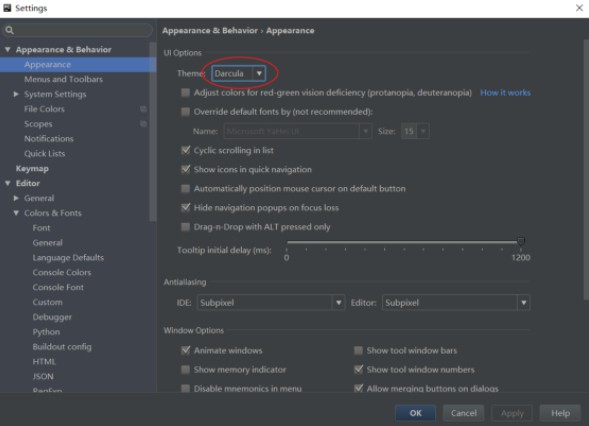
Task: Click the Settings window app icon
Action: 7,8
